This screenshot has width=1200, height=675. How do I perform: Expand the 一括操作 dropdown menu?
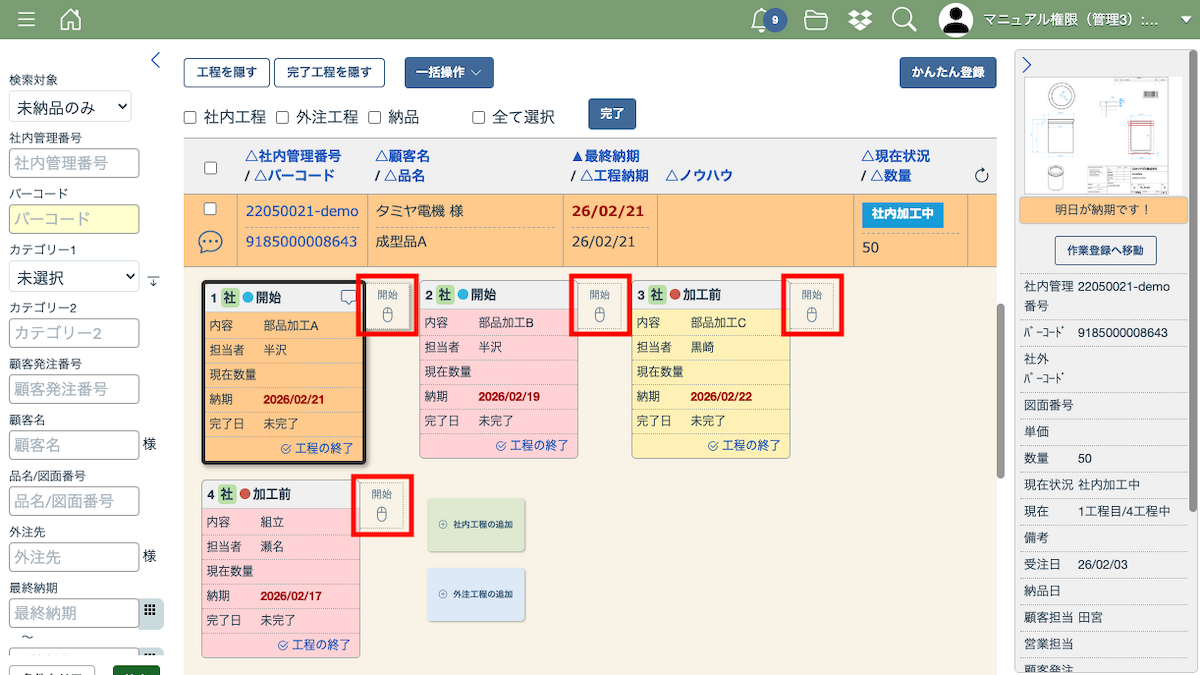448,73
